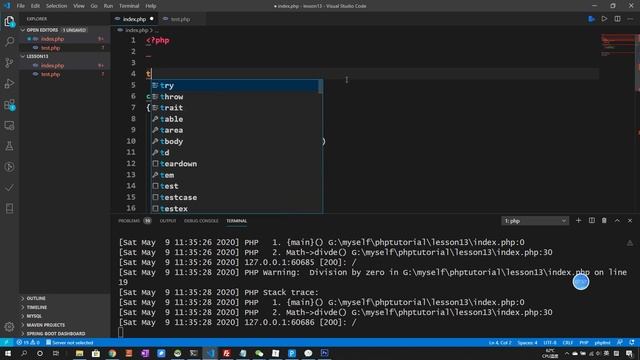
Task: Open the Terminal menu
Action: tap(129, 6)
